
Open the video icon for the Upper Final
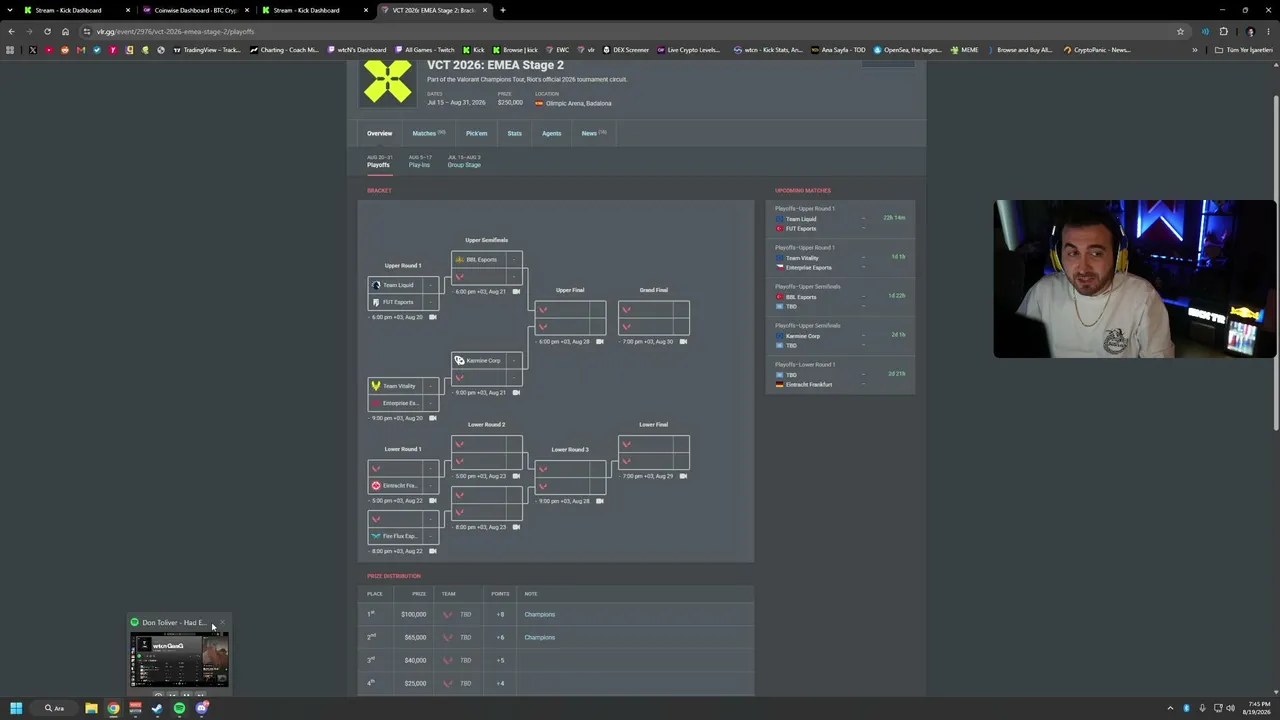[600, 341]
